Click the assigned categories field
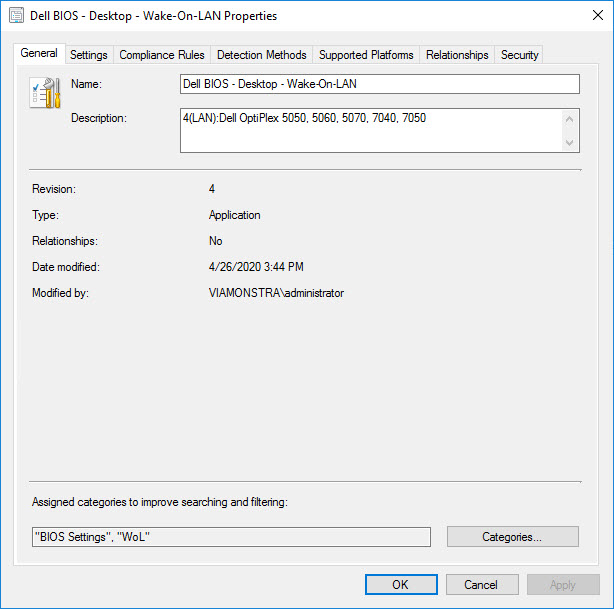614x609 pixels. coord(231,537)
